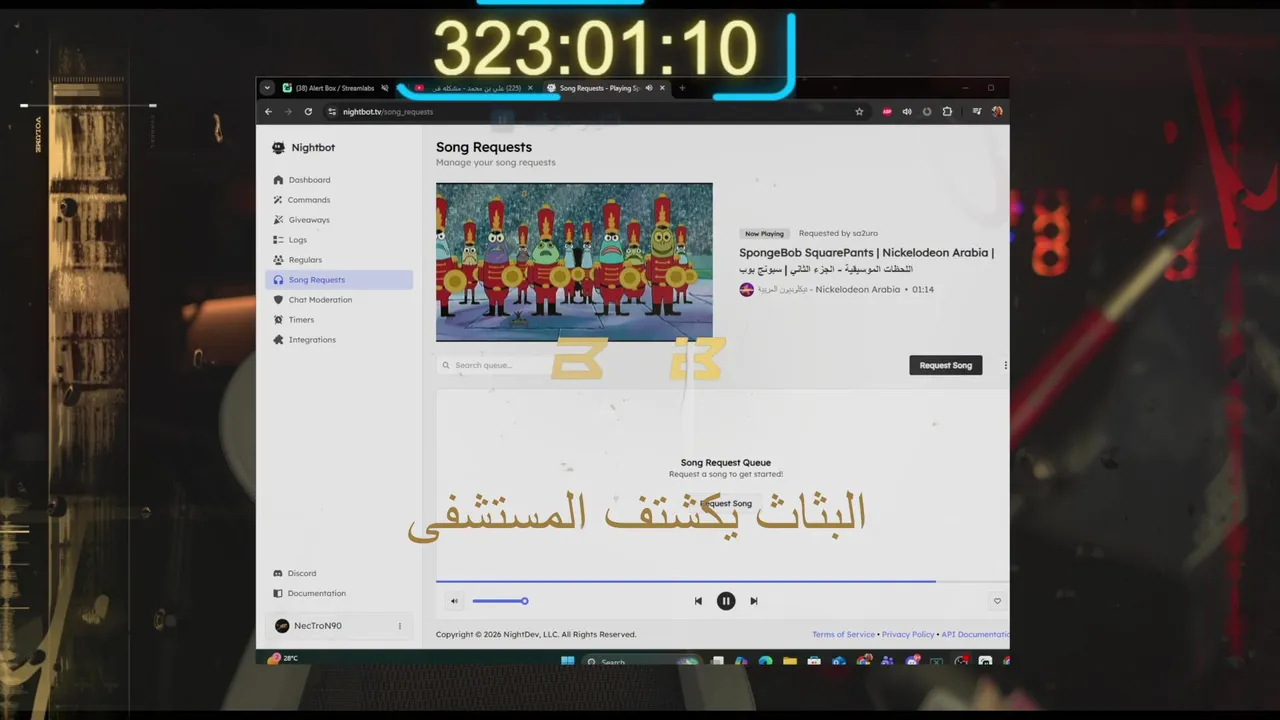Image resolution: width=1280 pixels, height=720 pixels.
Task: Open the NecTroN90 account entry
Action: pyautogui.click(x=338, y=626)
